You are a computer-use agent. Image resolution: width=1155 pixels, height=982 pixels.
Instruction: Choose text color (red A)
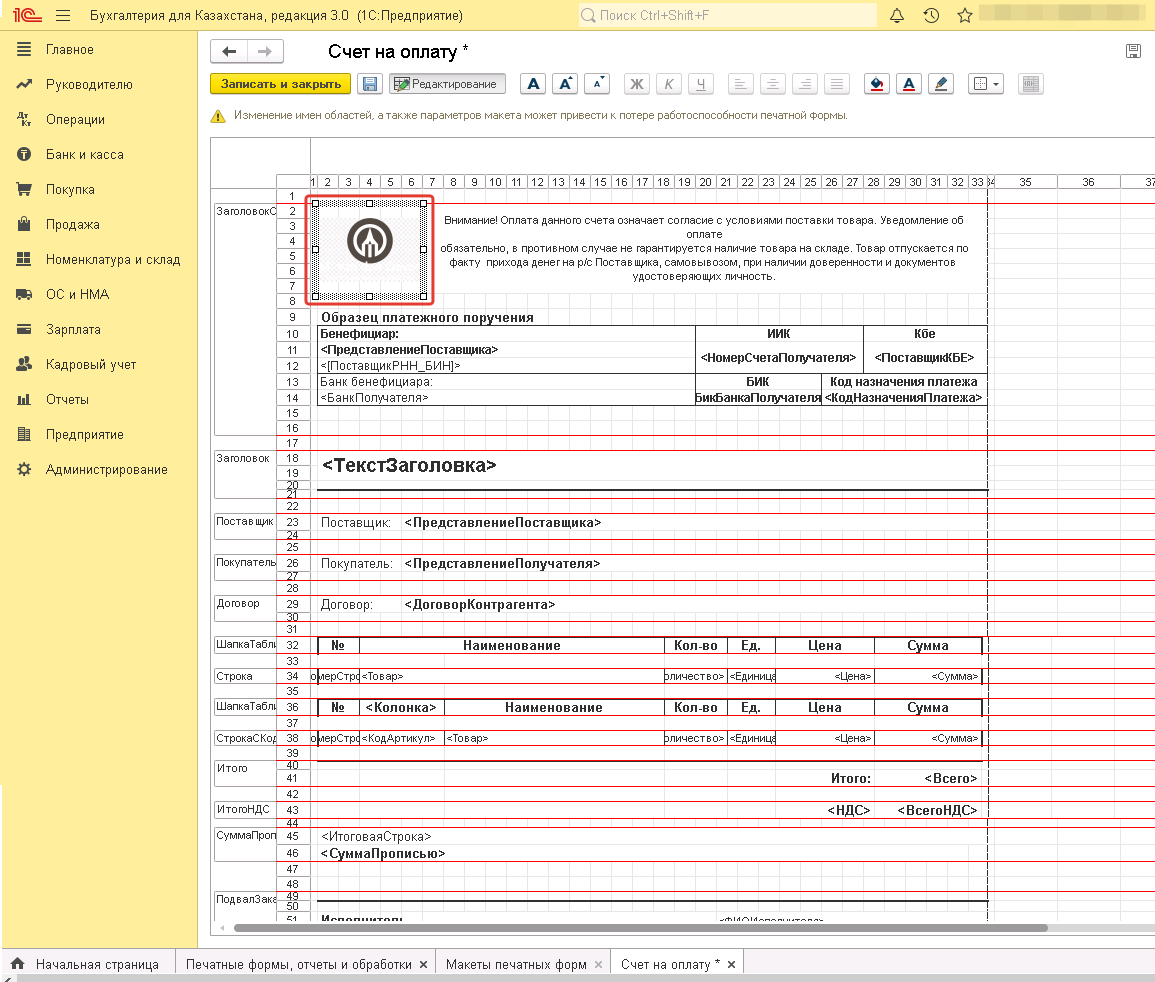pyautogui.click(x=909, y=84)
